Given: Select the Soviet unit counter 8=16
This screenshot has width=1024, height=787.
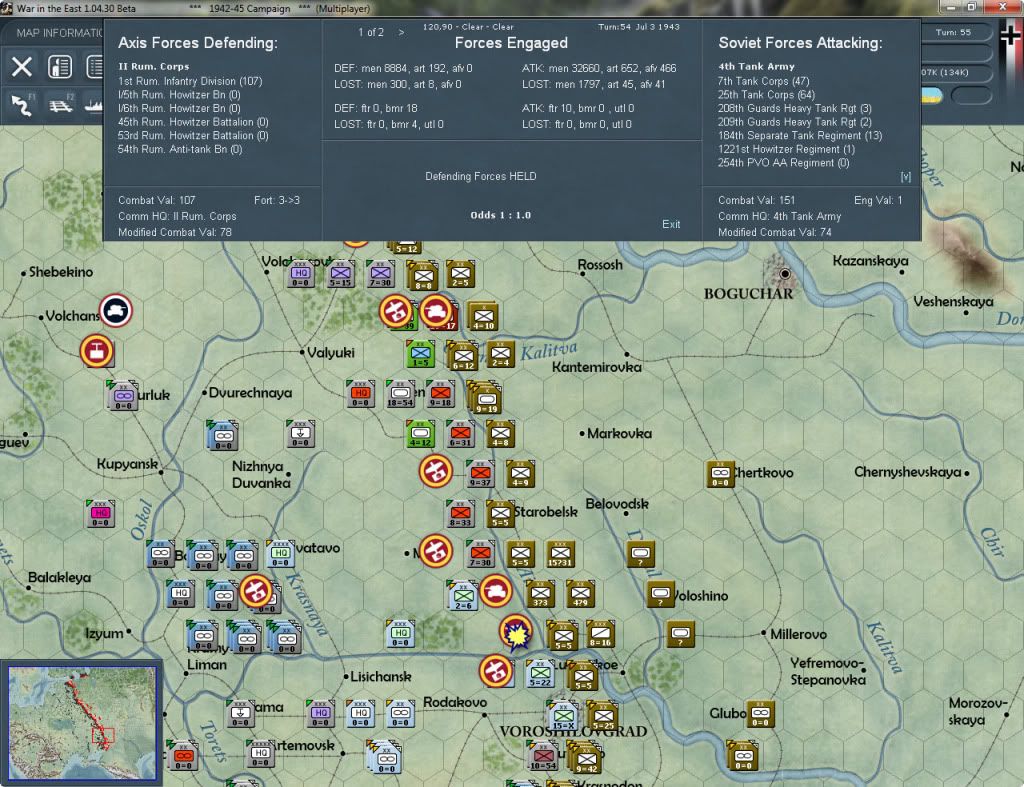Looking at the screenshot, I should (600, 634).
